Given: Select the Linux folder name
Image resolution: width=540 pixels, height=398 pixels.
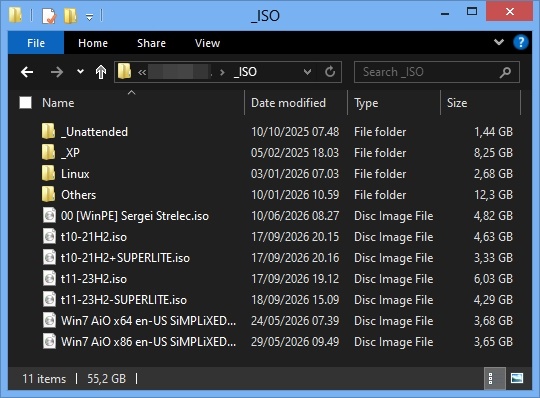Looking at the screenshot, I should [75, 174].
